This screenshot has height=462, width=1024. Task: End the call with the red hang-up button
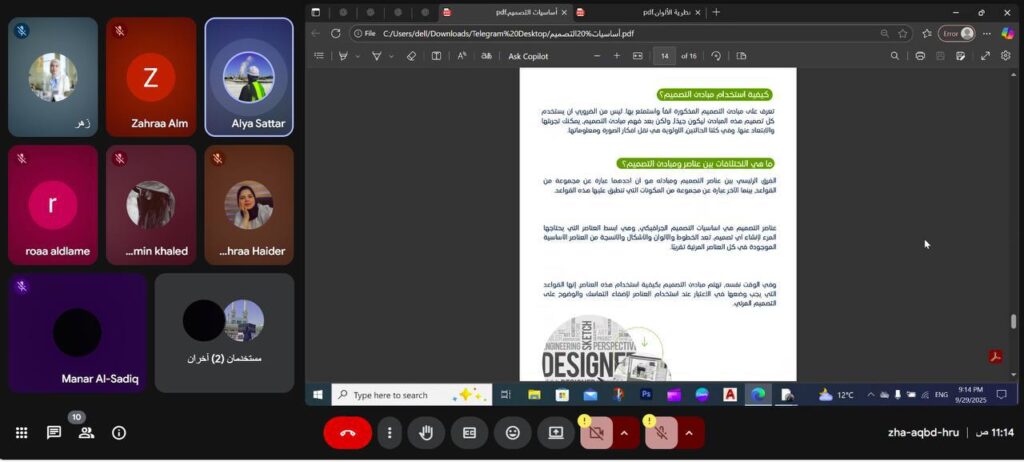coord(347,433)
